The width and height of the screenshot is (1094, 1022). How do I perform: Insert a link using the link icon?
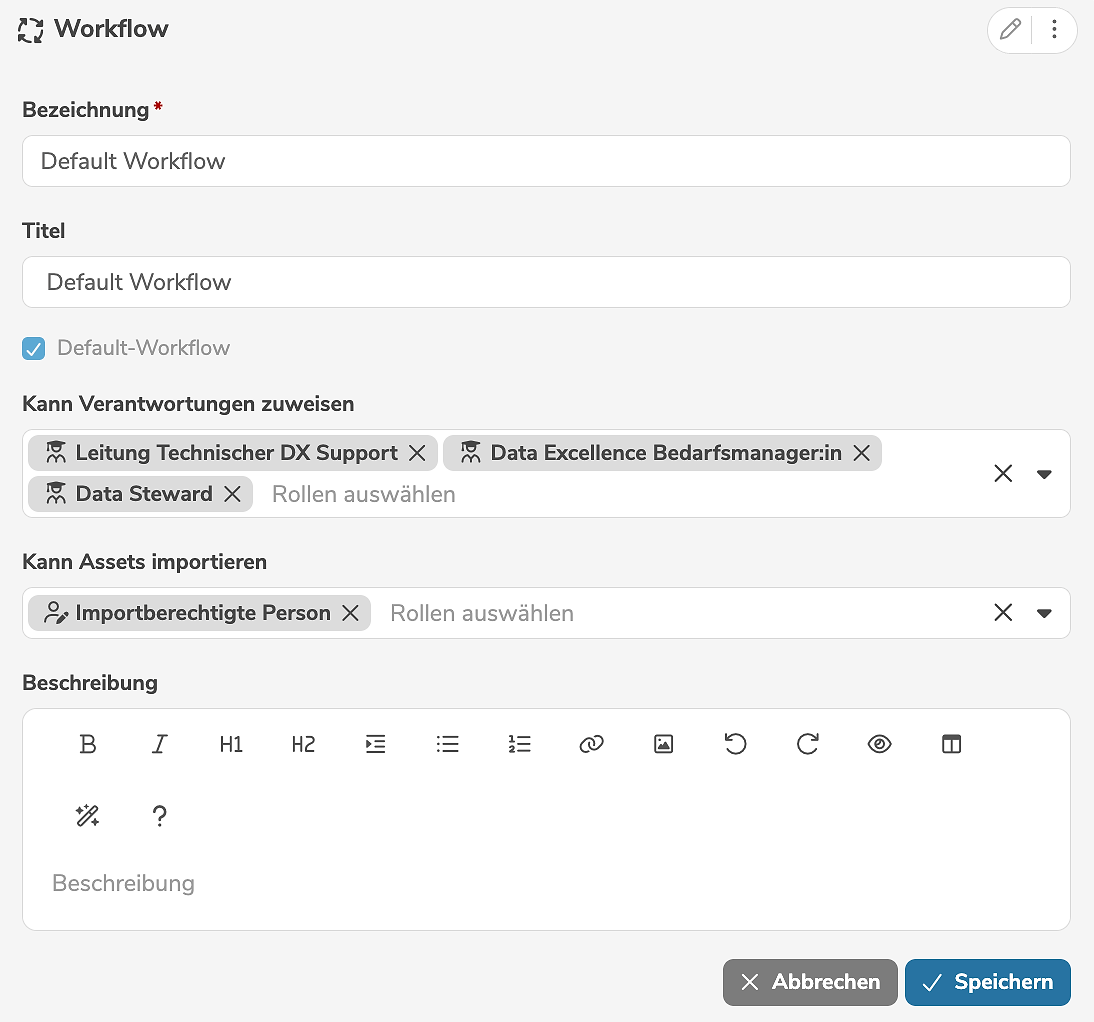(591, 744)
